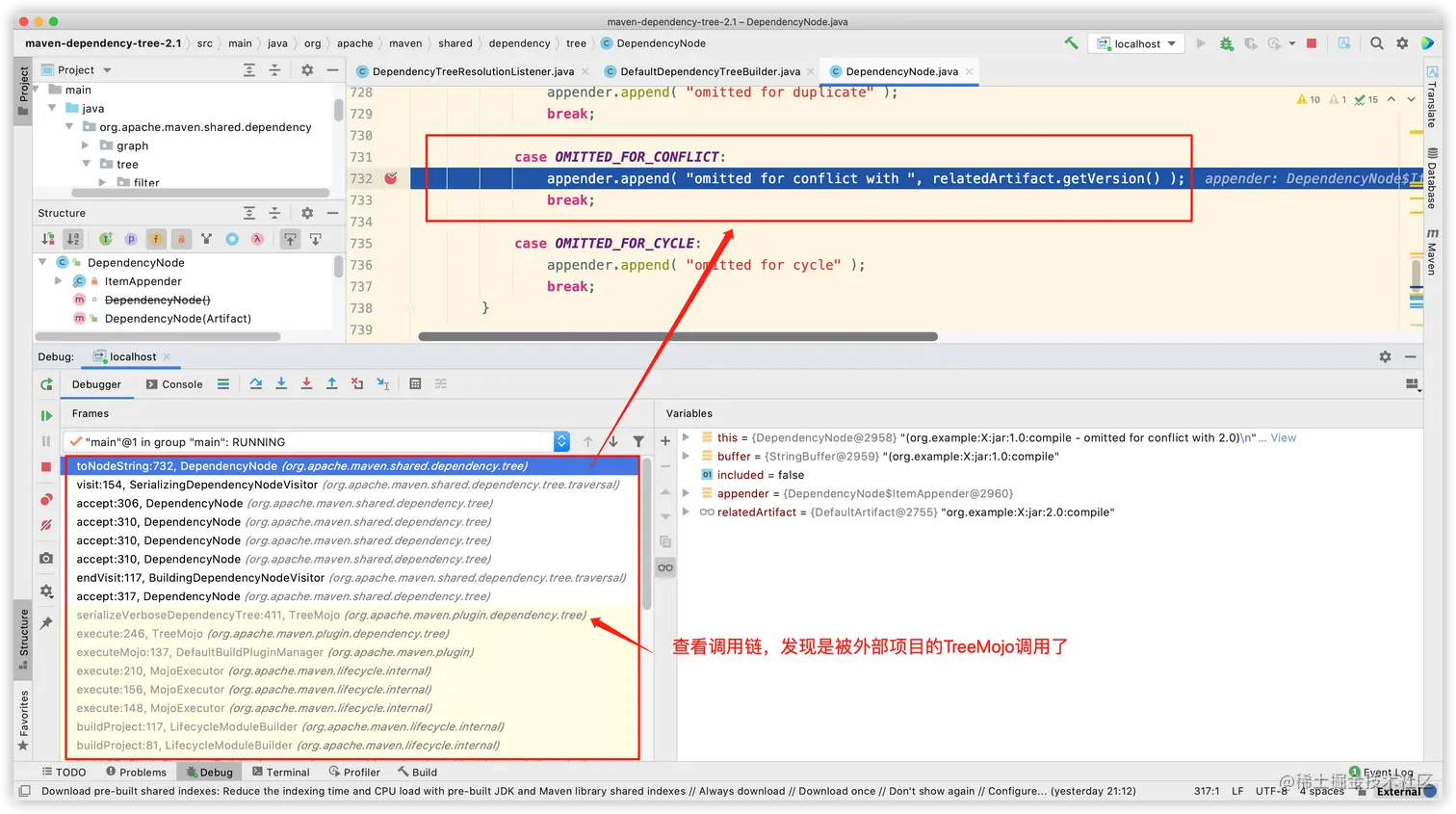This screenshot has height=814, width=1456.
Task: Open the Build tool window
Action: [417, 772]
